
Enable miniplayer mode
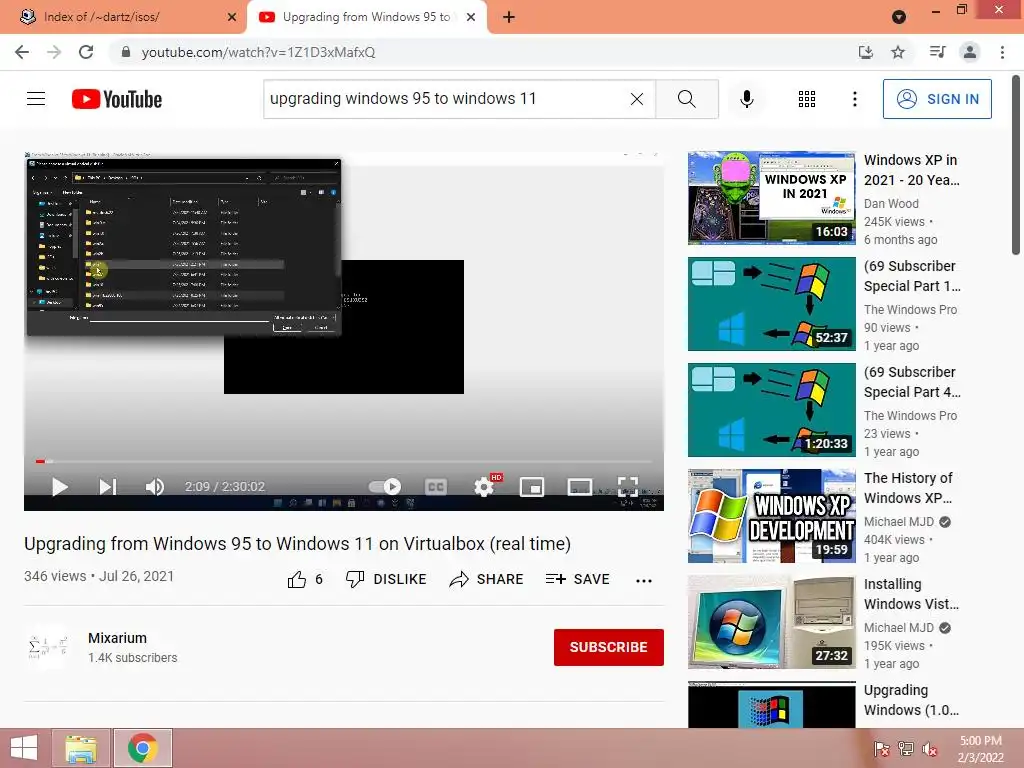[x=532, y=487]
